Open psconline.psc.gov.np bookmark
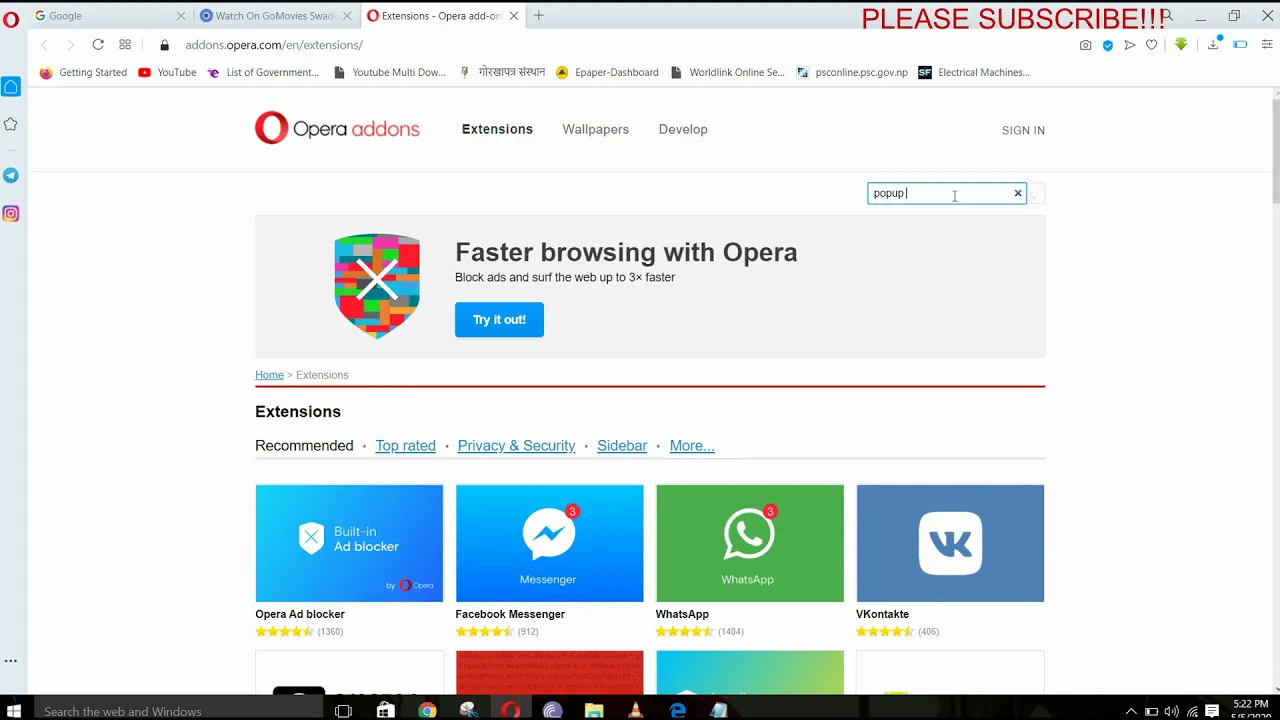The image size is (1280, 720). pyautogui.click(x=852, y=72)
